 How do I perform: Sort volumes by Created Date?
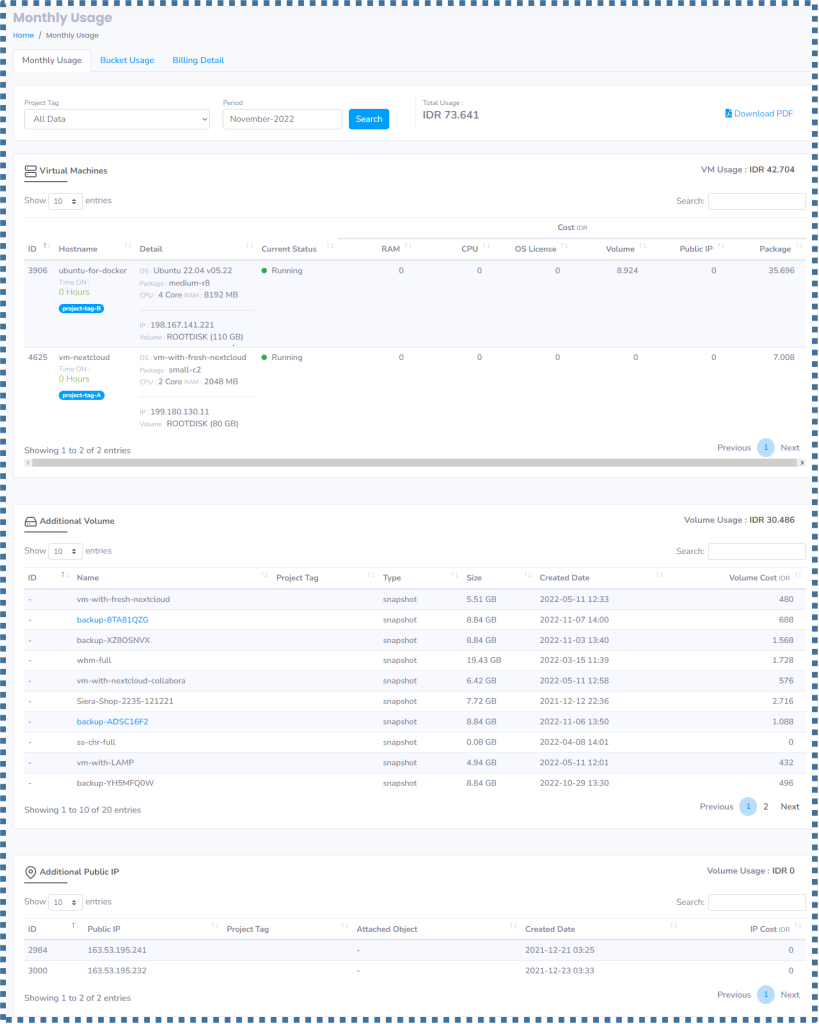[x=658, y=577]
